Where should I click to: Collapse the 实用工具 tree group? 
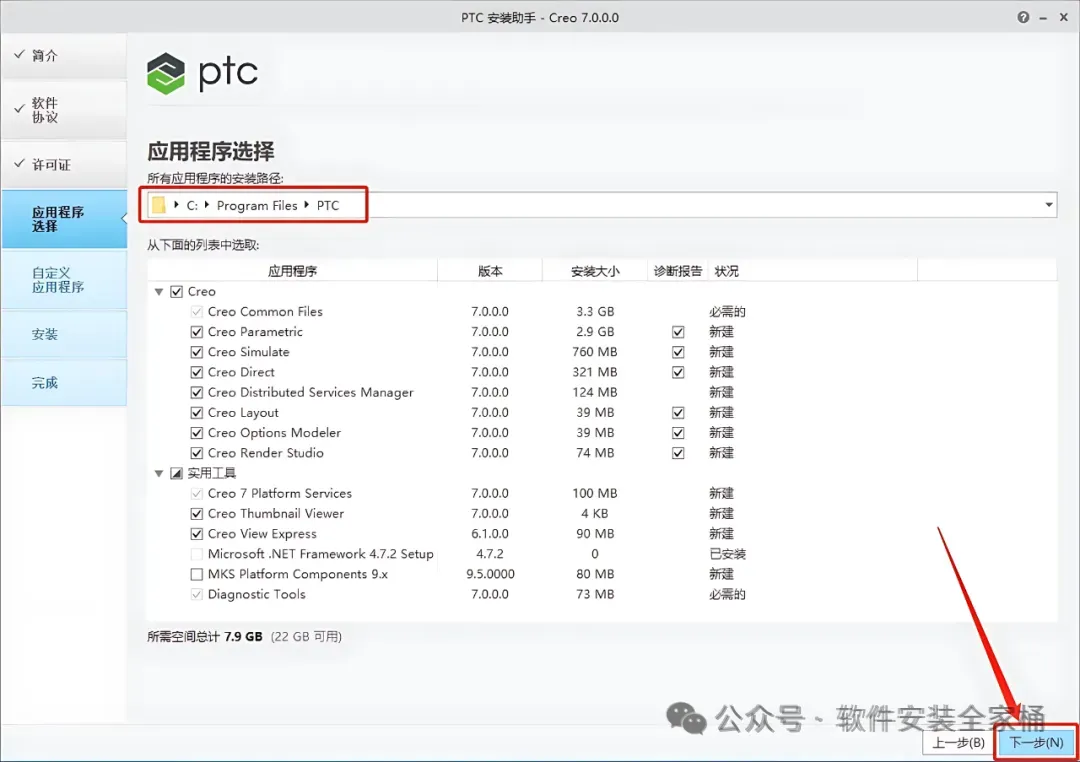(x=158, y=473)
